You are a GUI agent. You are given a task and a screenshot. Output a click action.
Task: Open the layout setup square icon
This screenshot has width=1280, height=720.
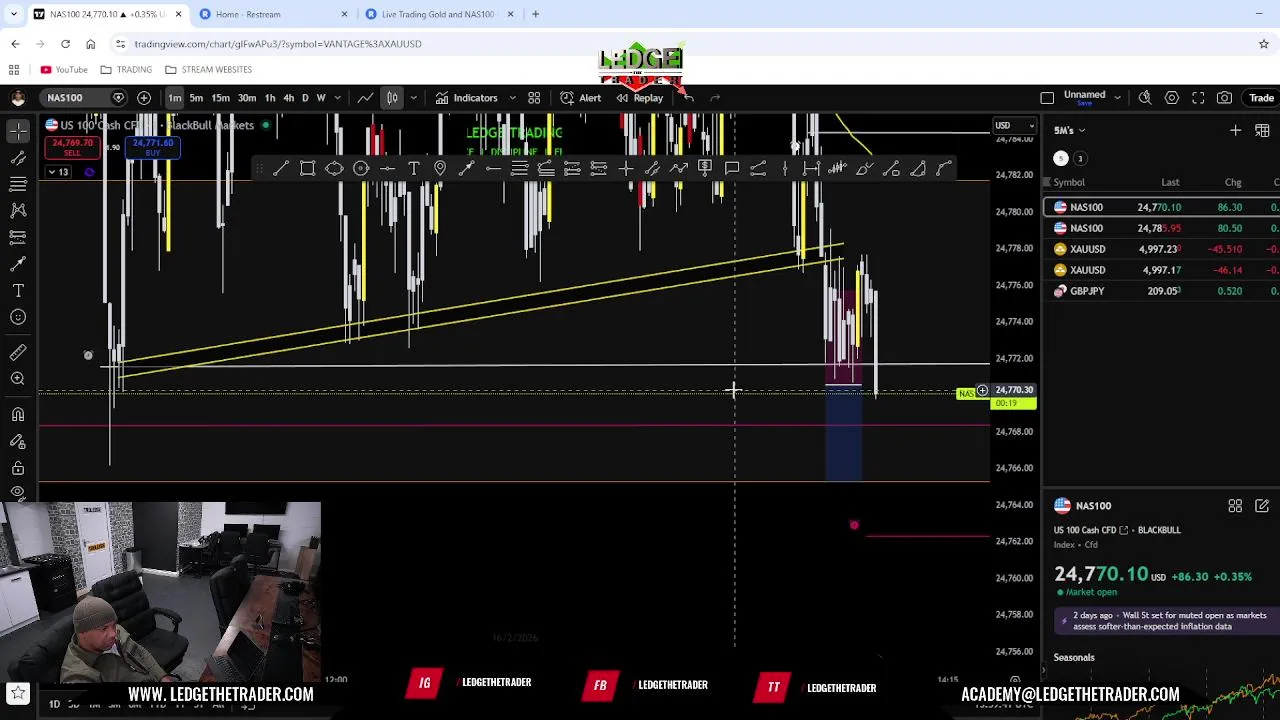(1047, 98)
